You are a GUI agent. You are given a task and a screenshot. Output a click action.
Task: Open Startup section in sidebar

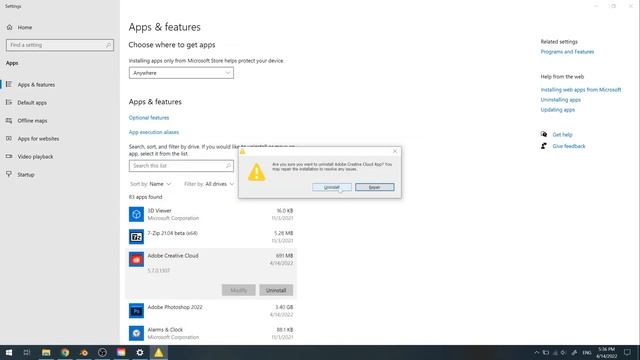[x=26, y=174]
